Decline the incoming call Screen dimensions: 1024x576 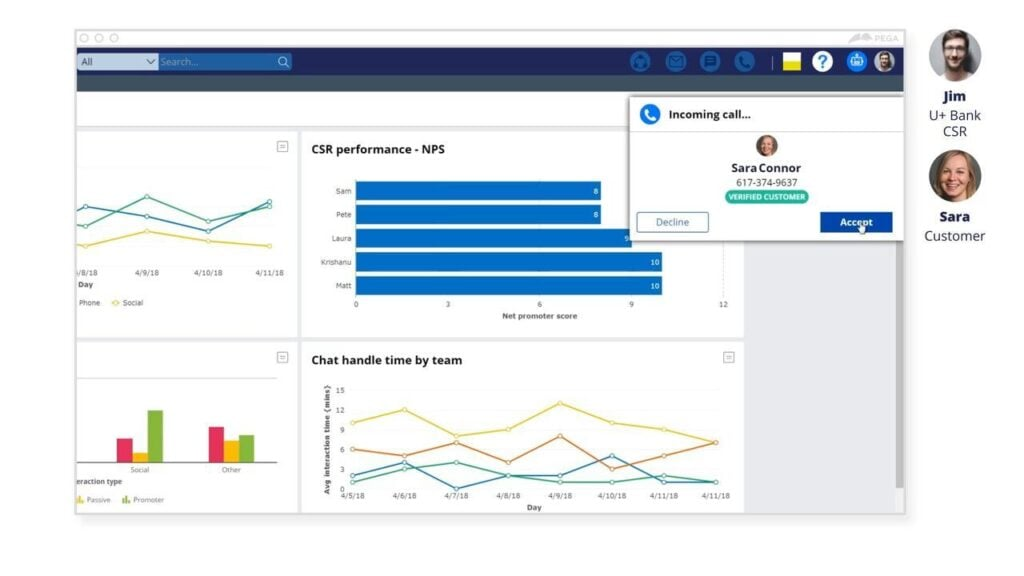pos(672,222)
